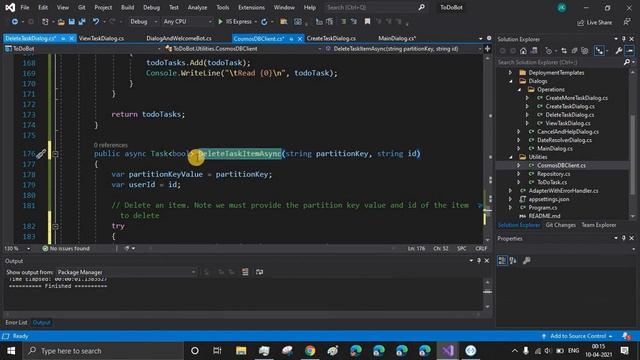This screenshot has width=640, height=360.
Task: Click the bookmark icon in the toolbar
Action: [367, 22]
